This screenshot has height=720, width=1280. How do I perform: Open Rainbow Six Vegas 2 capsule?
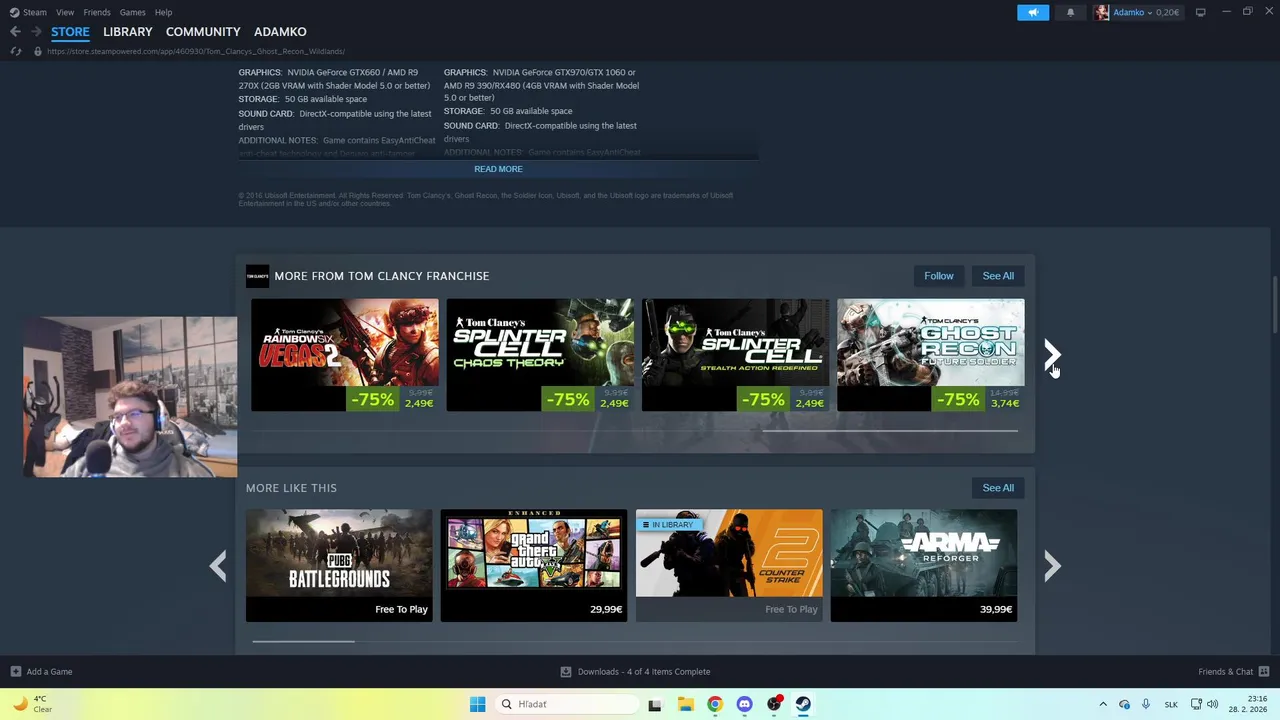pos(345,355)
